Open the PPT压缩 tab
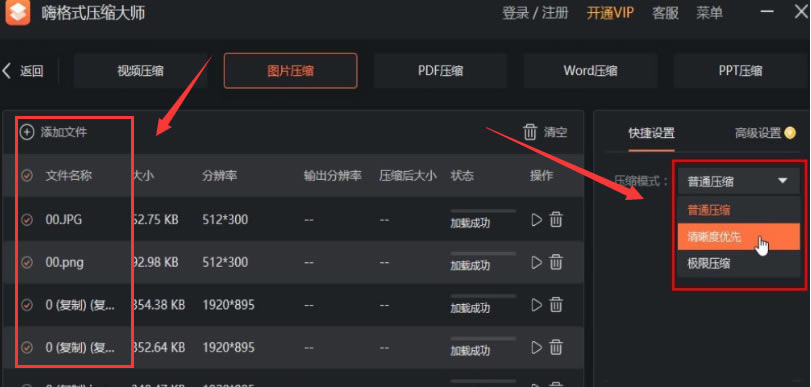The height and width of the screenshot is (387, 811). click(x=740, y=71)
